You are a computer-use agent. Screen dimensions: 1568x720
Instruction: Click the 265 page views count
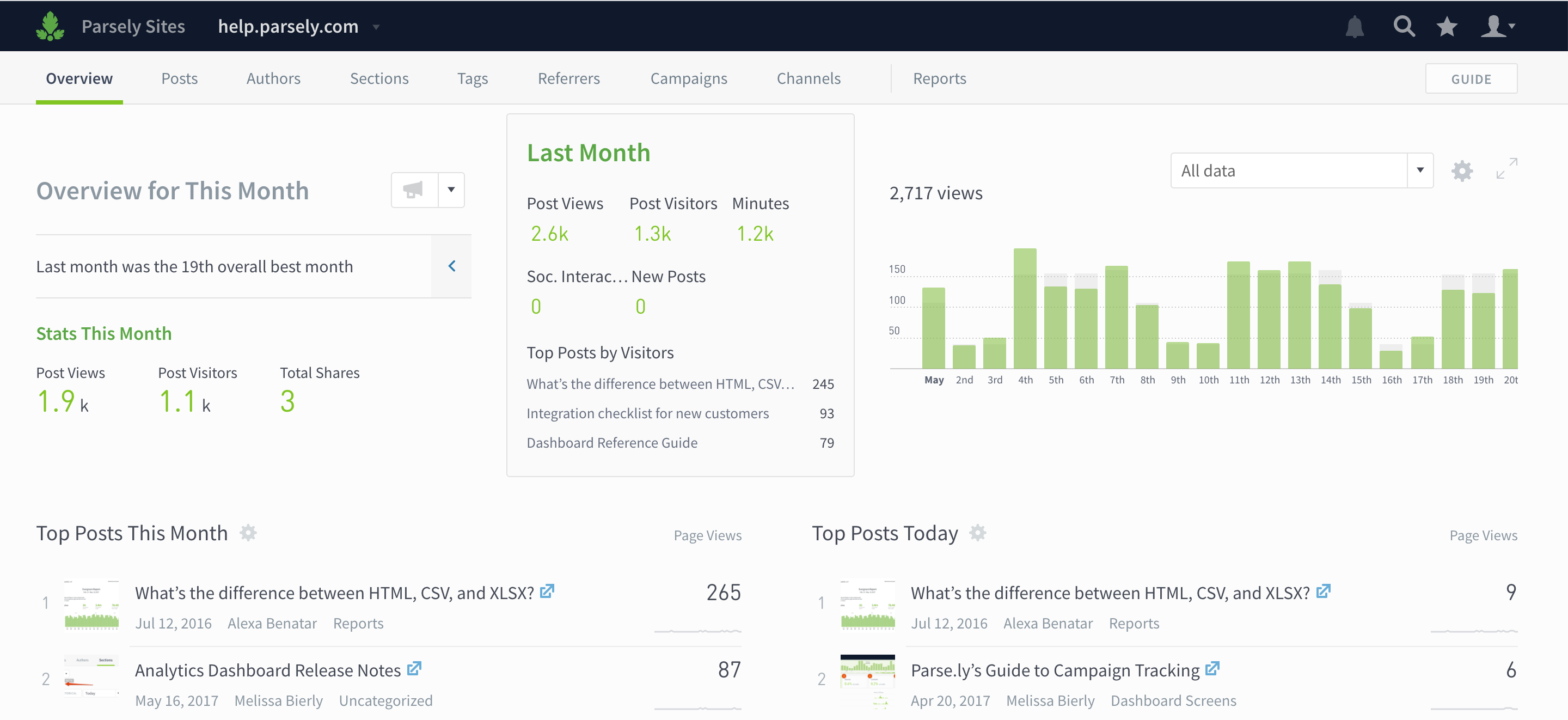click(x=723, y=592)
